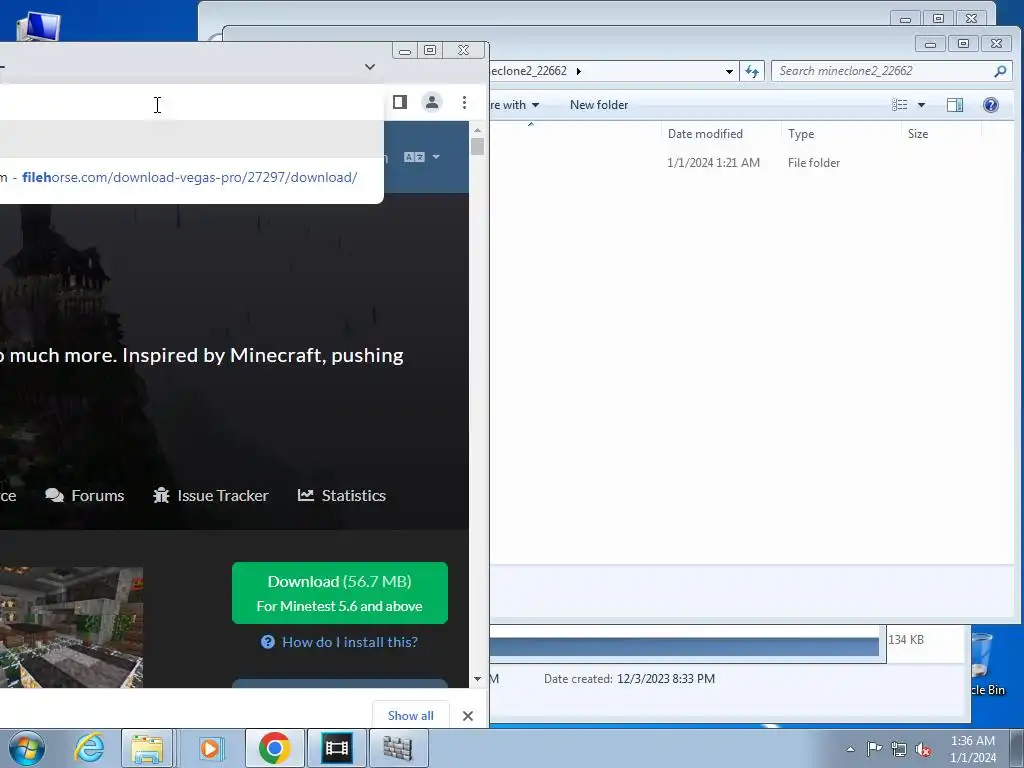
Task: Click the muted volume tray icon
Action: (923, 750)
